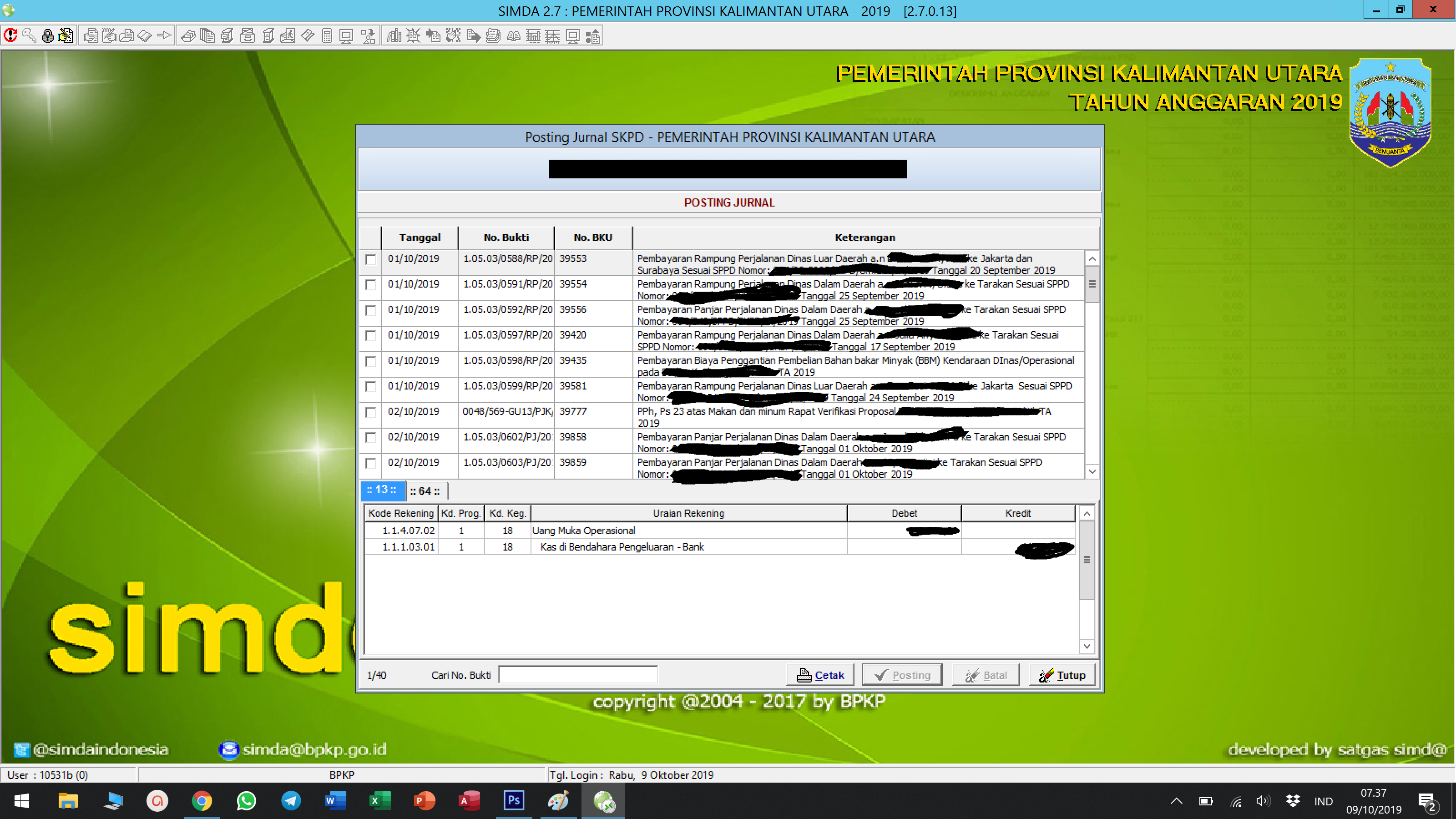The height and width of the screenshot is (819, 1456).
Task: Click the padlock icon in toolbar
Action: pyautogui.click(x=48, y=36)
